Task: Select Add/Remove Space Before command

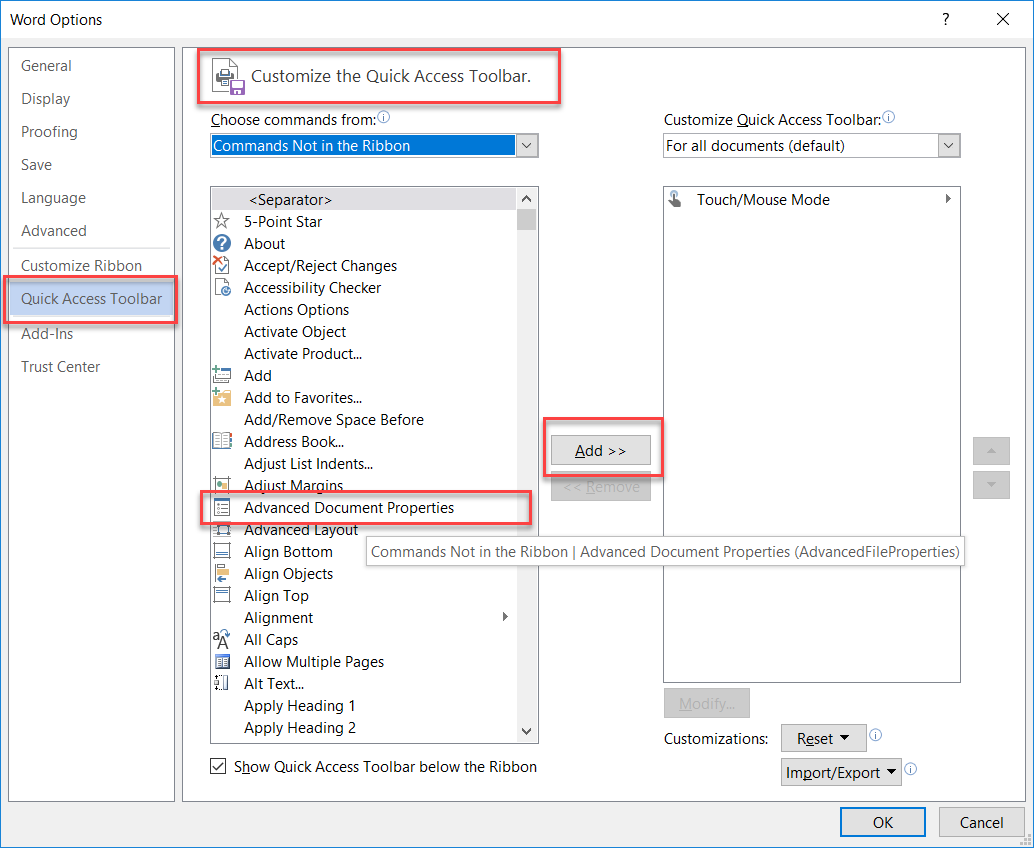Action: [363, 419]
